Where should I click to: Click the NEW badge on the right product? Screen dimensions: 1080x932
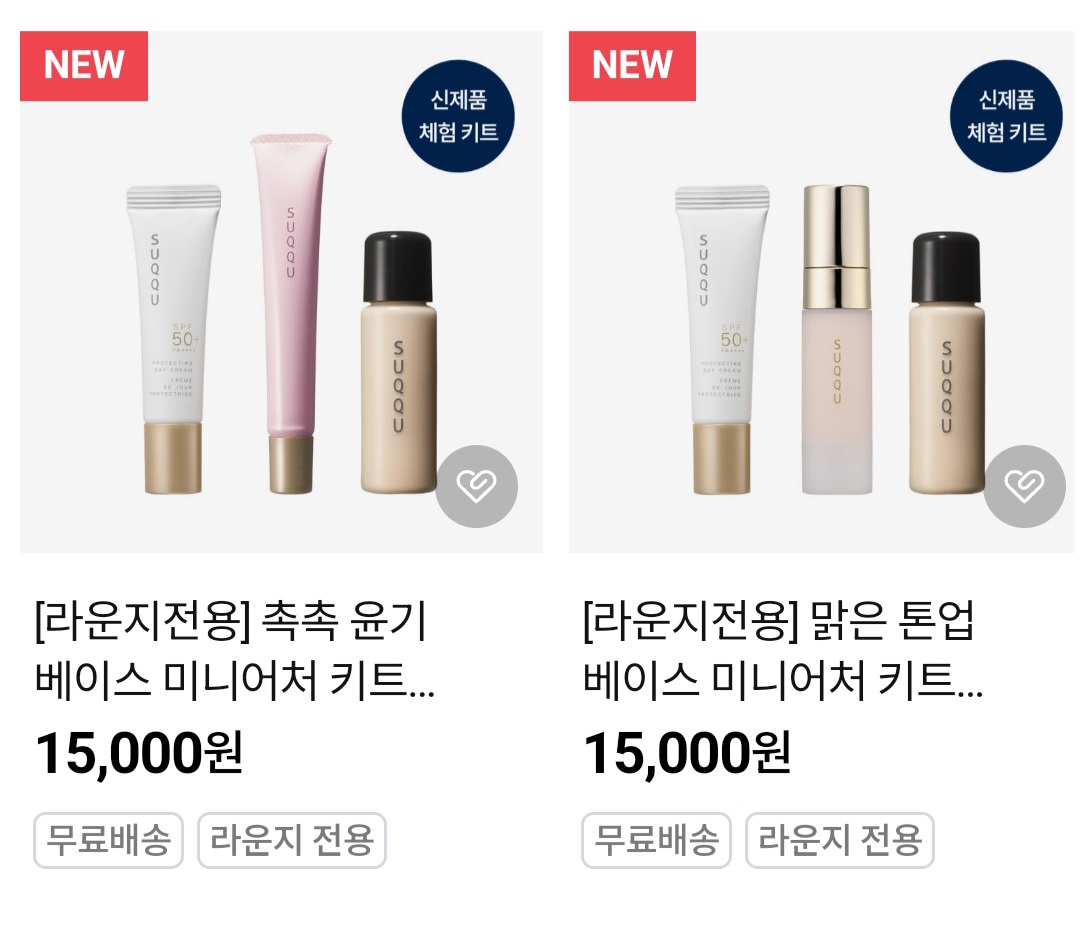coord(632,66)
